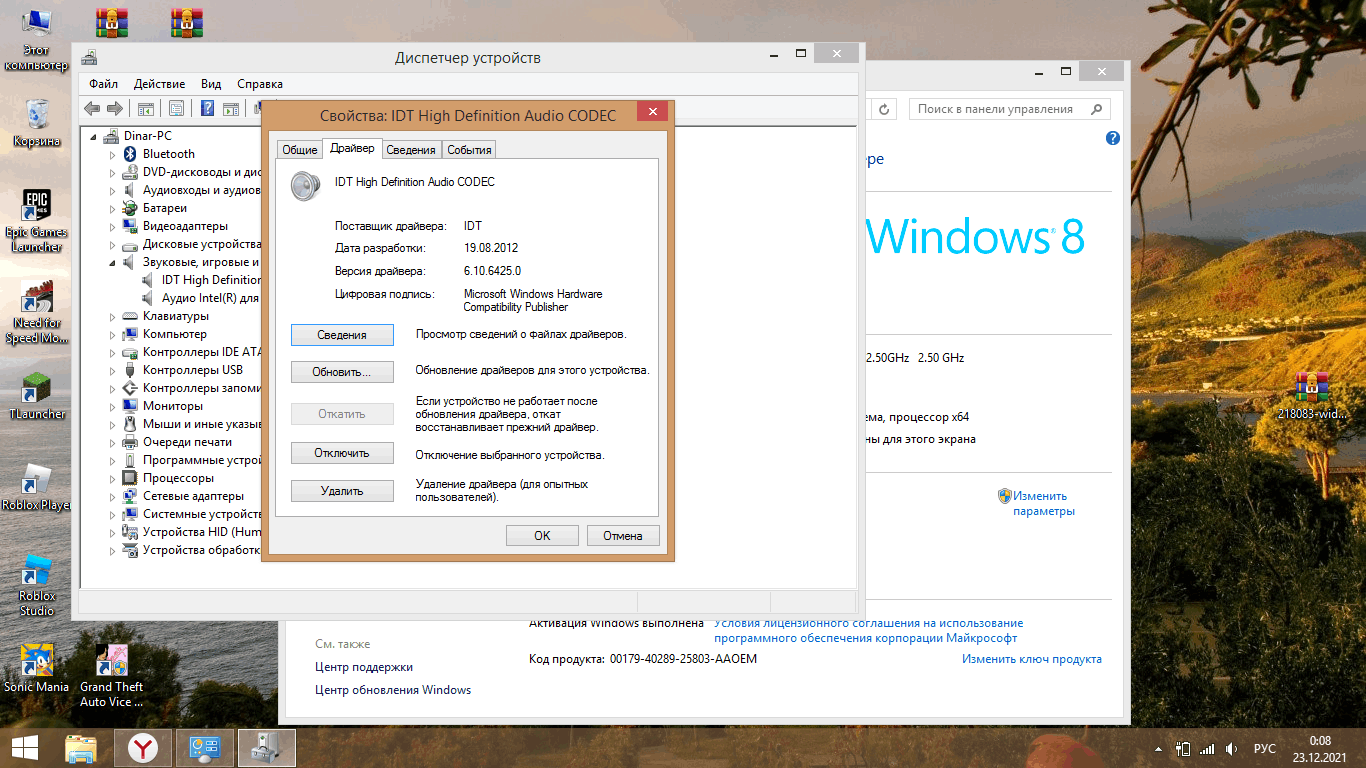Click the Видеоадаптеры display adapter icon
The width and height of the screenshot is (1366, 768).
click(x=129, y=226)
